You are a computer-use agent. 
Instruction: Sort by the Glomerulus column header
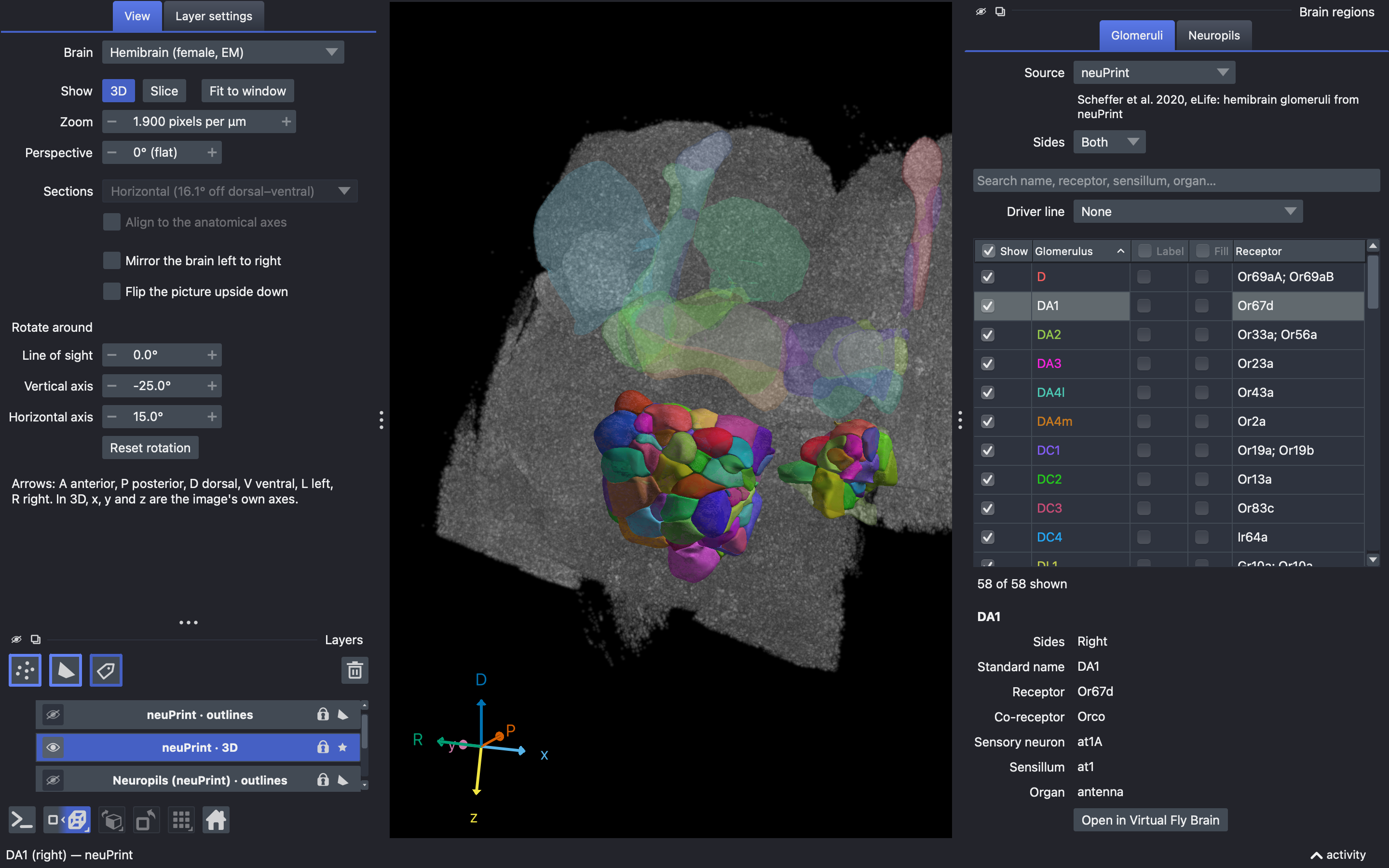1081,251
